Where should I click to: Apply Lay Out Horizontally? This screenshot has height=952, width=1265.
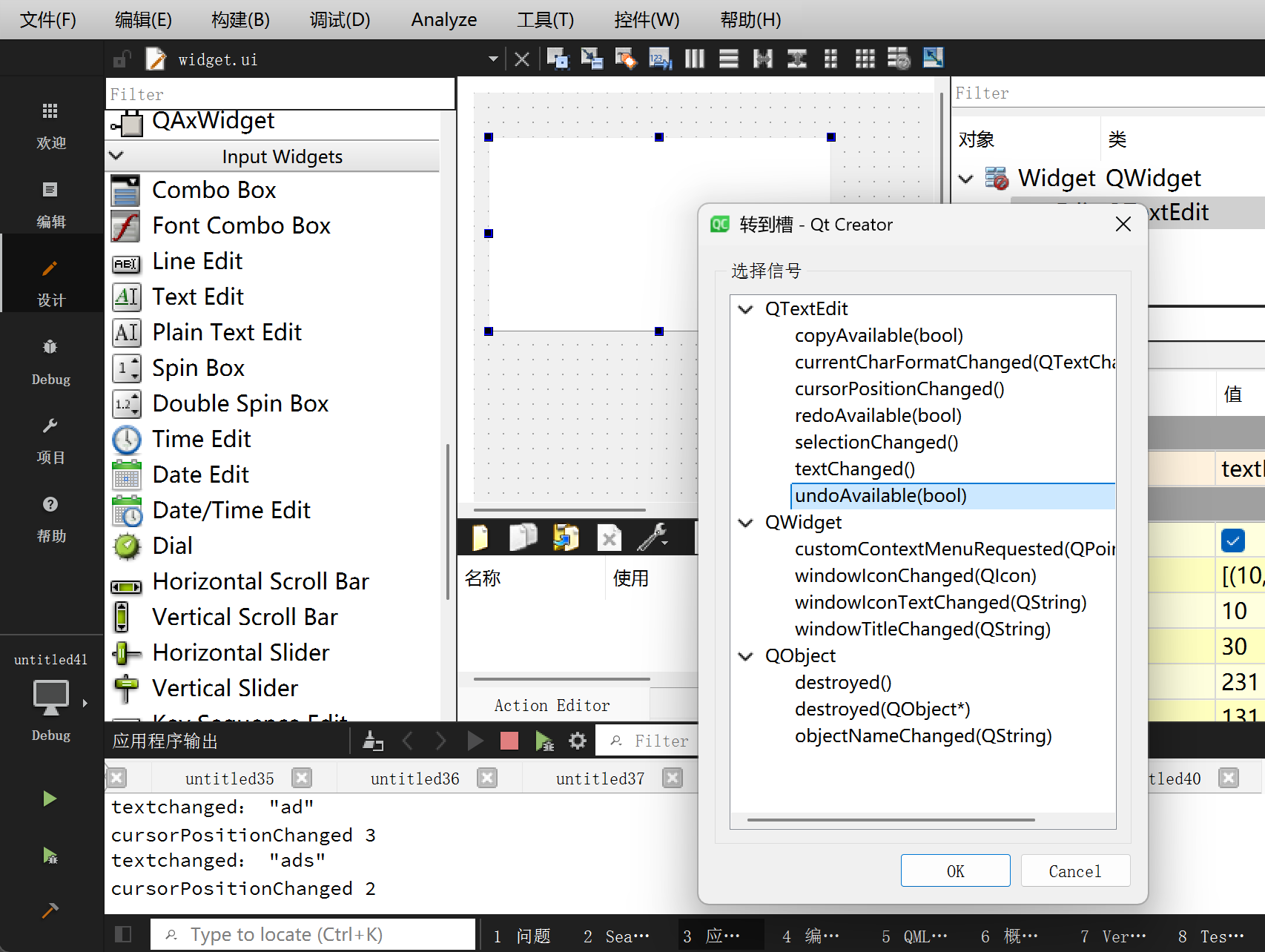click(x=695, y=59)
